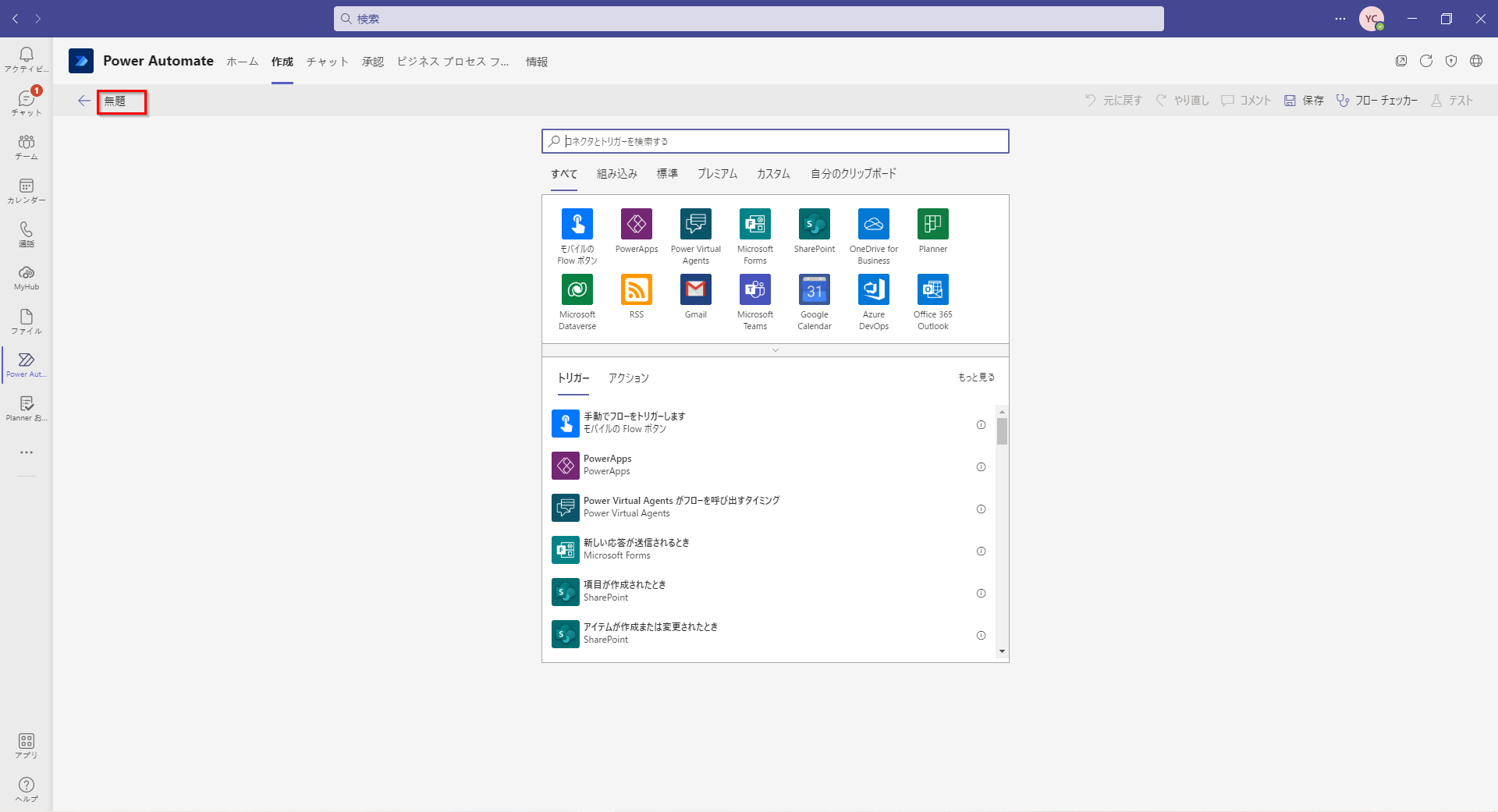1498x812 pixels.
Task: Click the reload tab icon in header
Action: tap(1426, 61)
